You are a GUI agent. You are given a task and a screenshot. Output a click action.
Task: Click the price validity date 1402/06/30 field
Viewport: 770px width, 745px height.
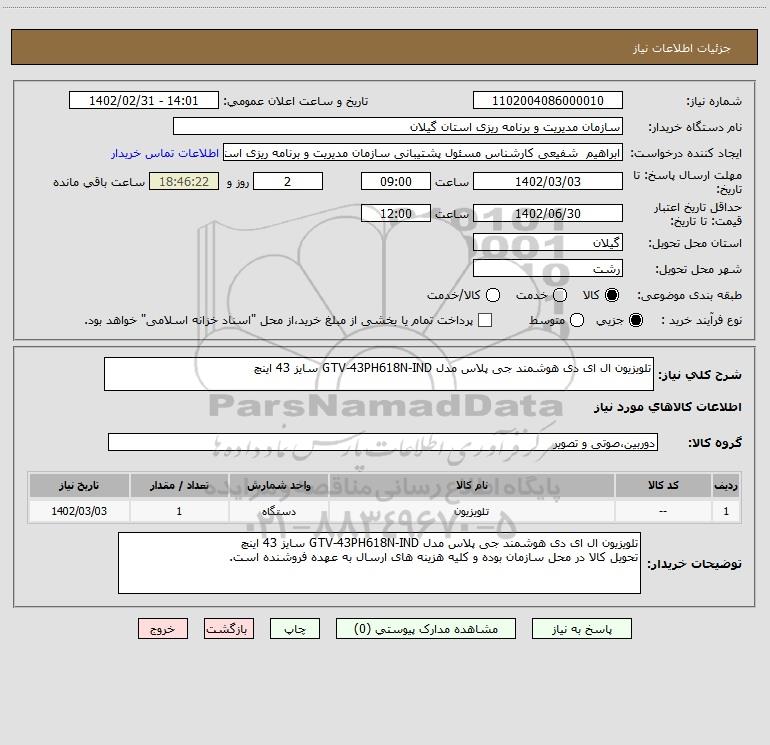click(548, 214)
